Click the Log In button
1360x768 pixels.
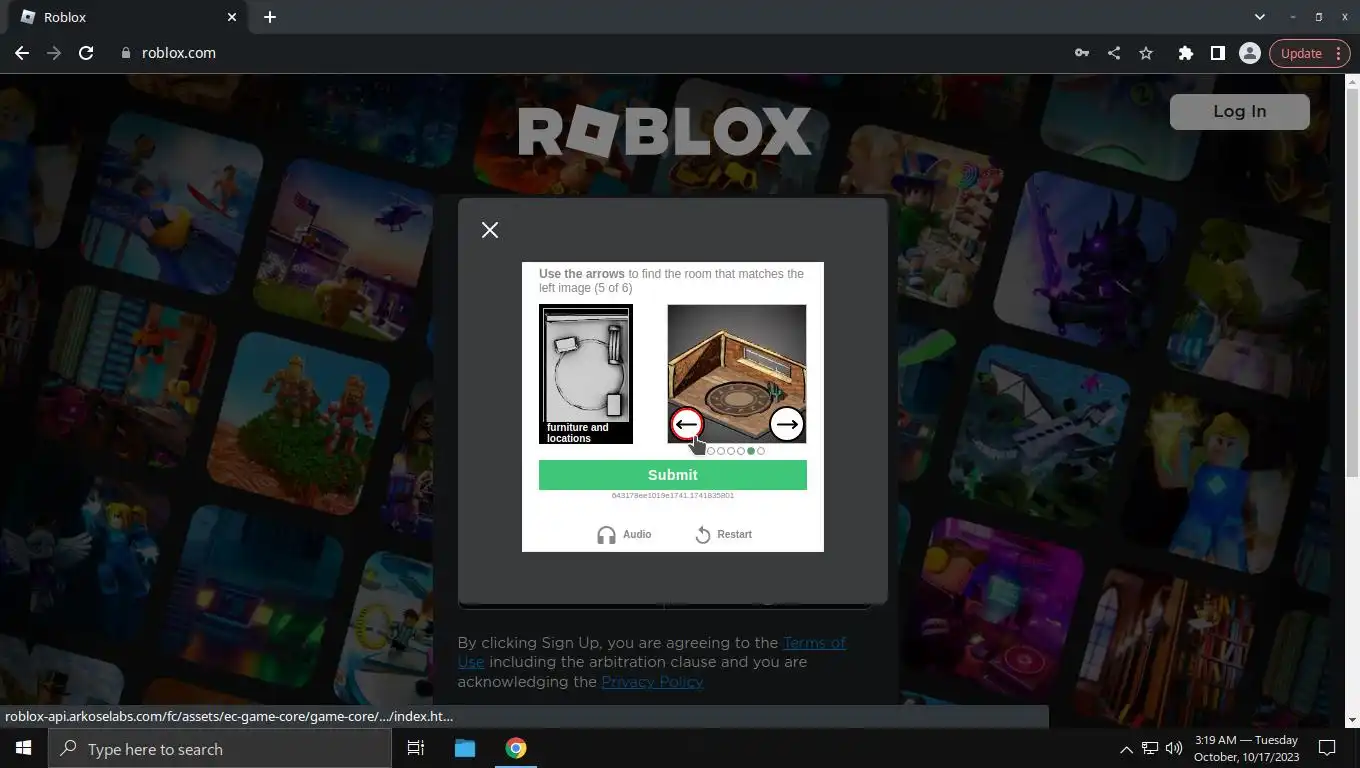pos(1240,111)
